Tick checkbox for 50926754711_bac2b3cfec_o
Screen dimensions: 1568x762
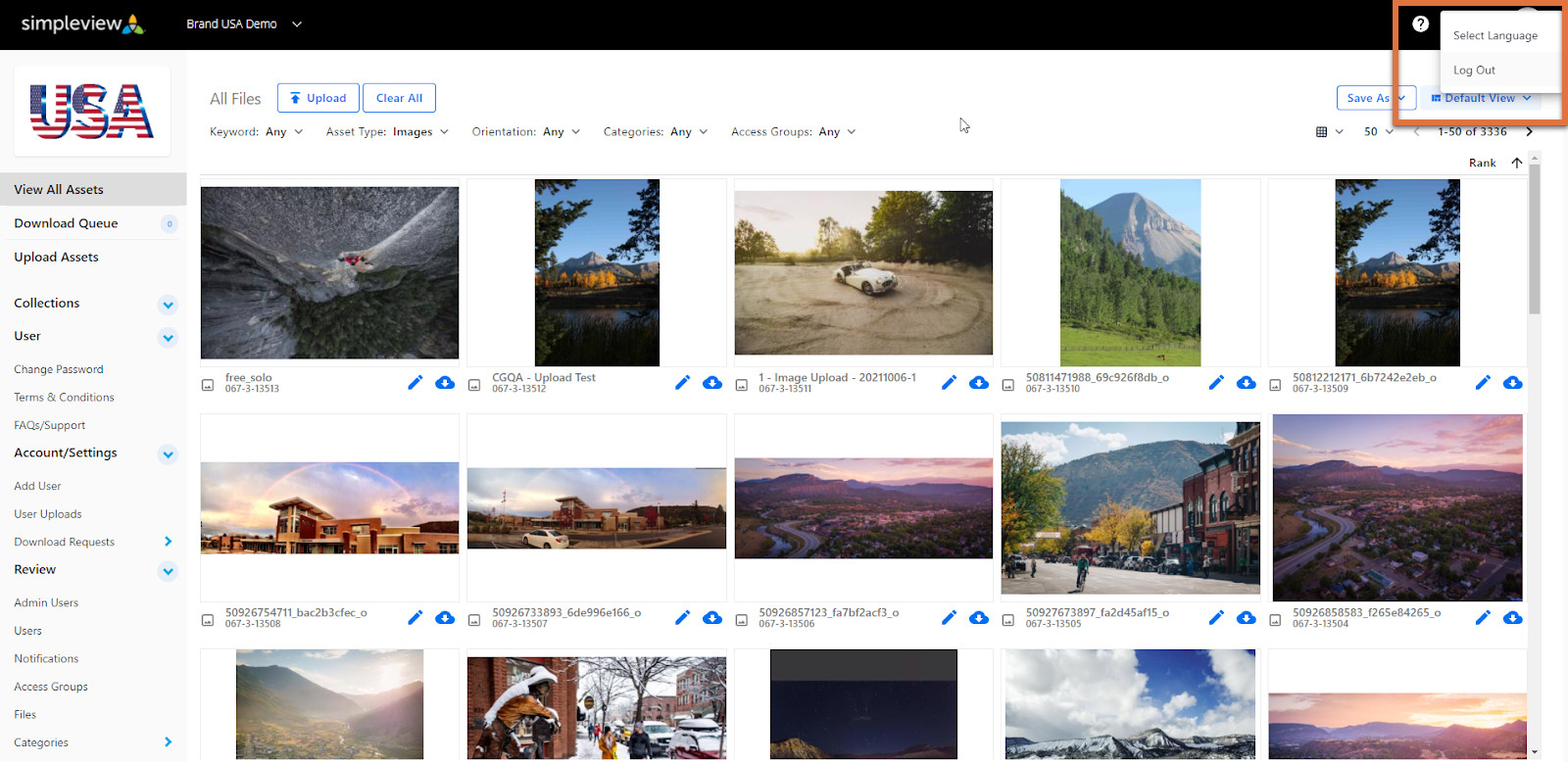pos(208,620)
